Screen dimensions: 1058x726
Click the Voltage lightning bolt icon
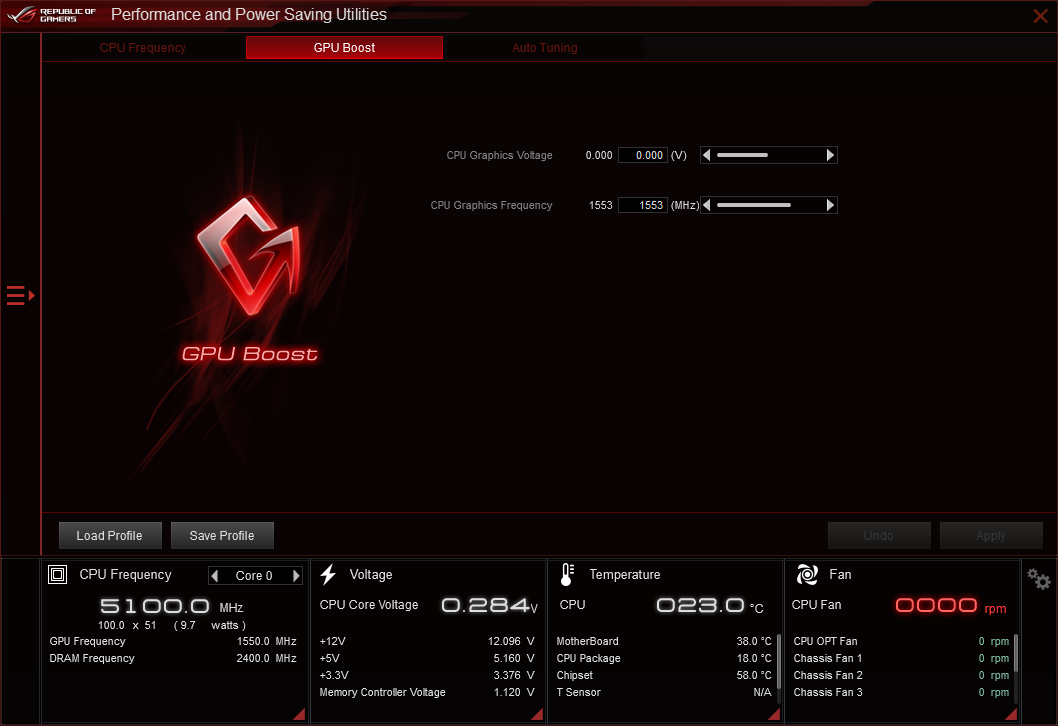(329, 574)
